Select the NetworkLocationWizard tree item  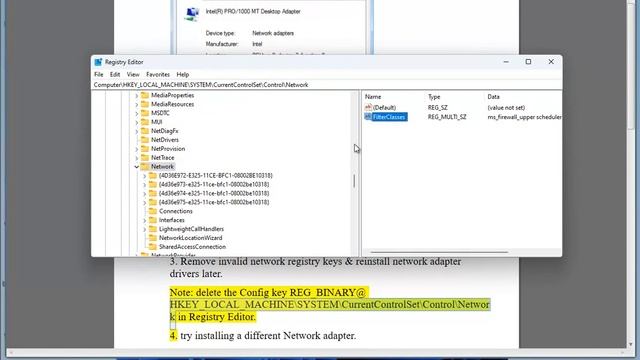[x=191, y=238]
